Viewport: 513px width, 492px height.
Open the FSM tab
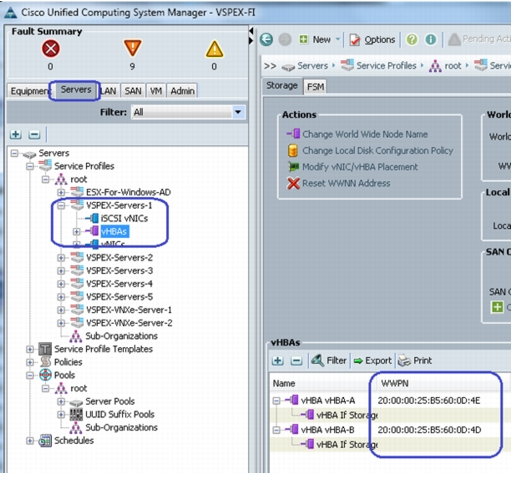315,87
